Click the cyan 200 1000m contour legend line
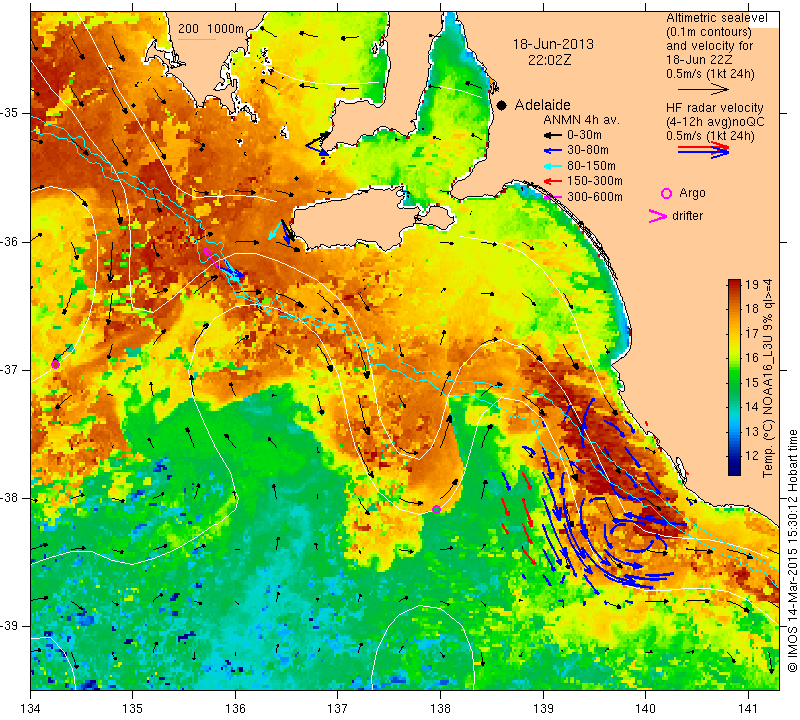The width and height of the screenshot is (800, 720). [x=196, y=39]
